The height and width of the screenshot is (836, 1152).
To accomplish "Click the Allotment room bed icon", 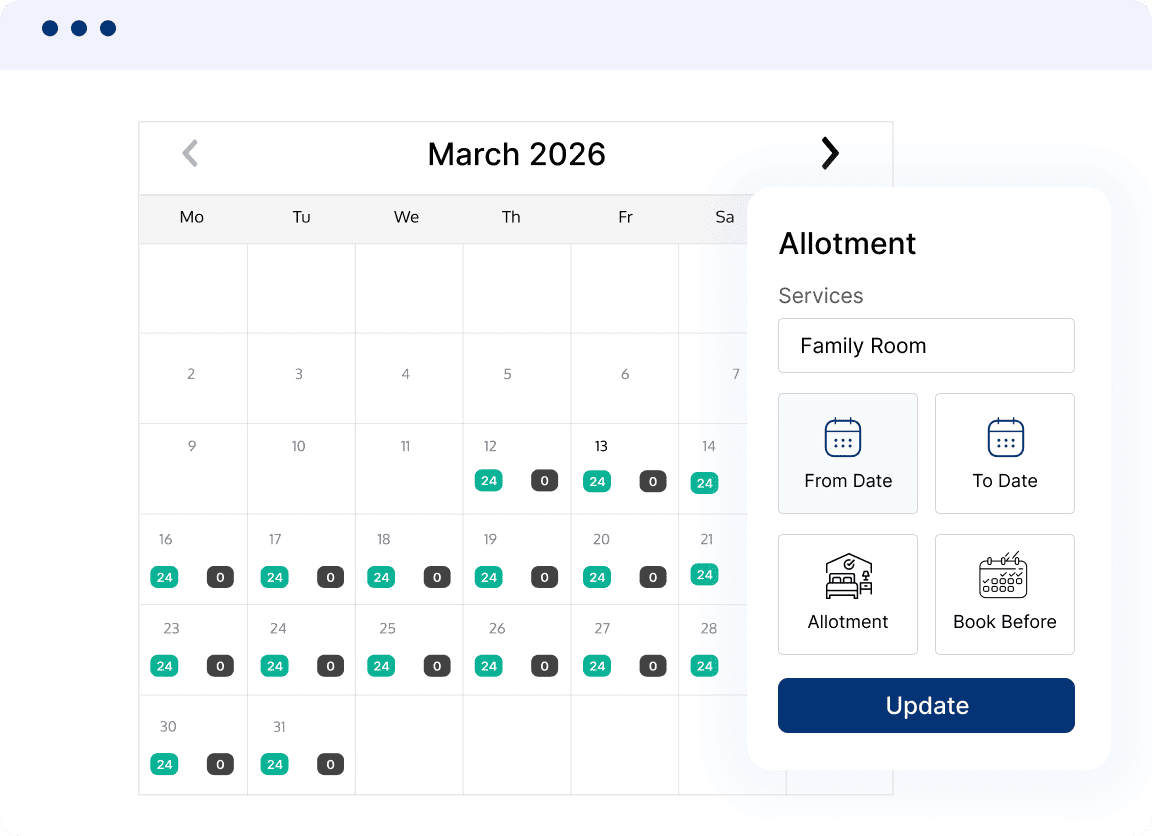I will coord(848,576).
